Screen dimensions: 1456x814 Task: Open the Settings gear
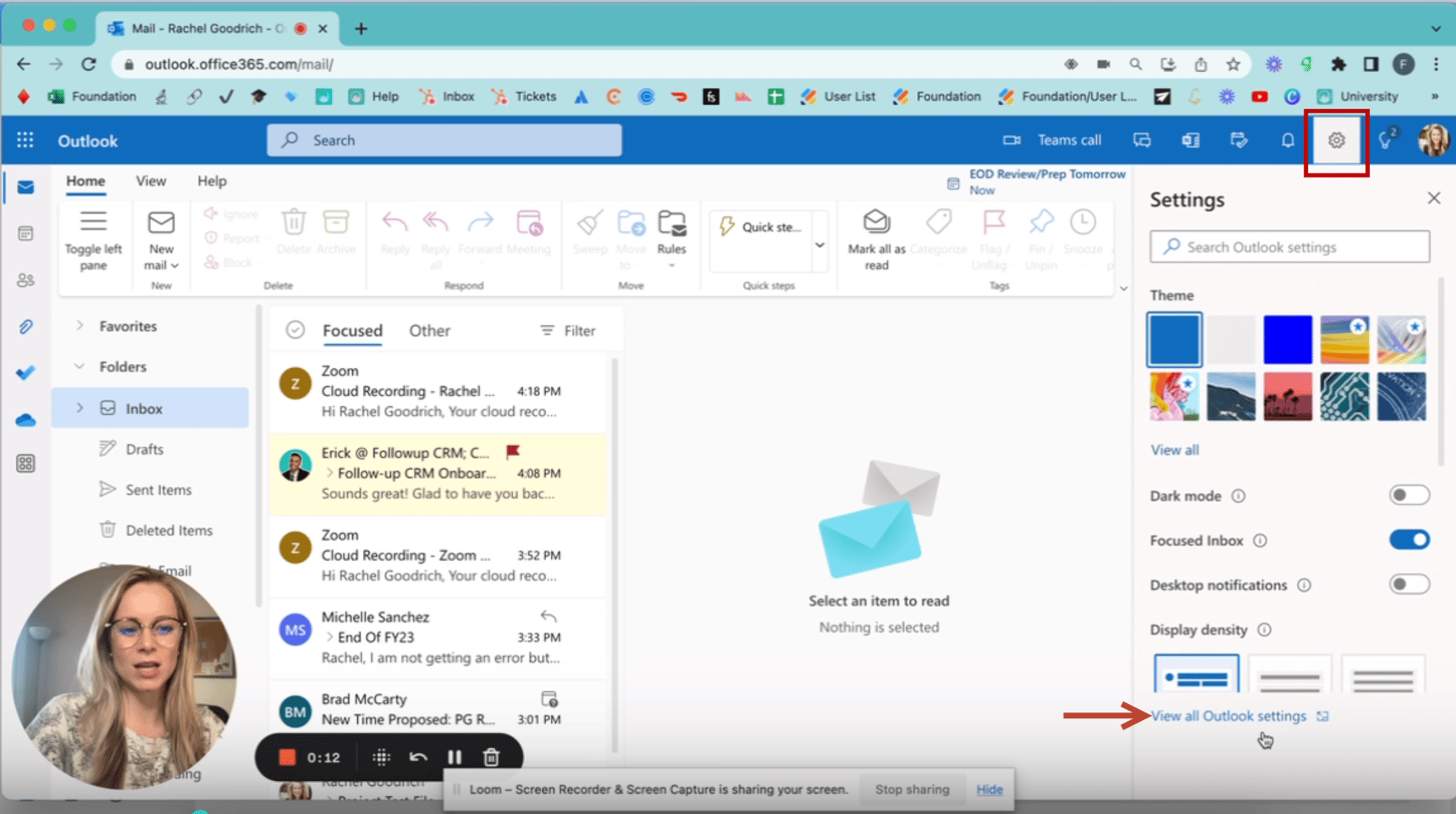[x=1336, y=140]
